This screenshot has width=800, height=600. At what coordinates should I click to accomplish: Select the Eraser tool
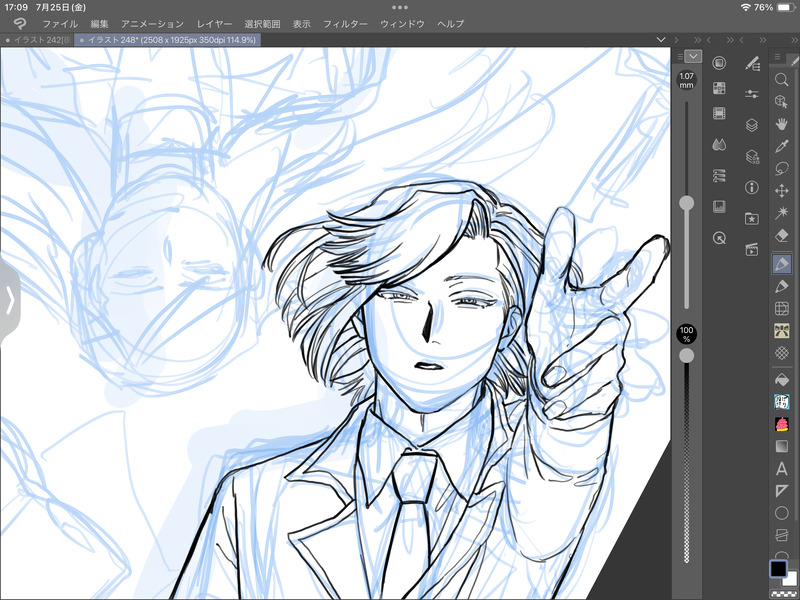coord(781,235)
